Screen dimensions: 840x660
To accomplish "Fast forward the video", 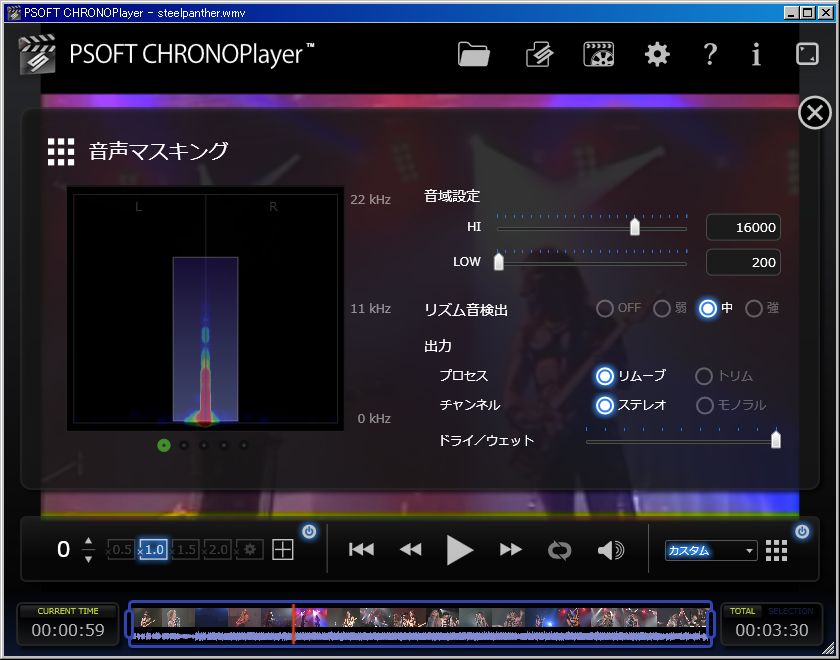I will click(510, 550).
